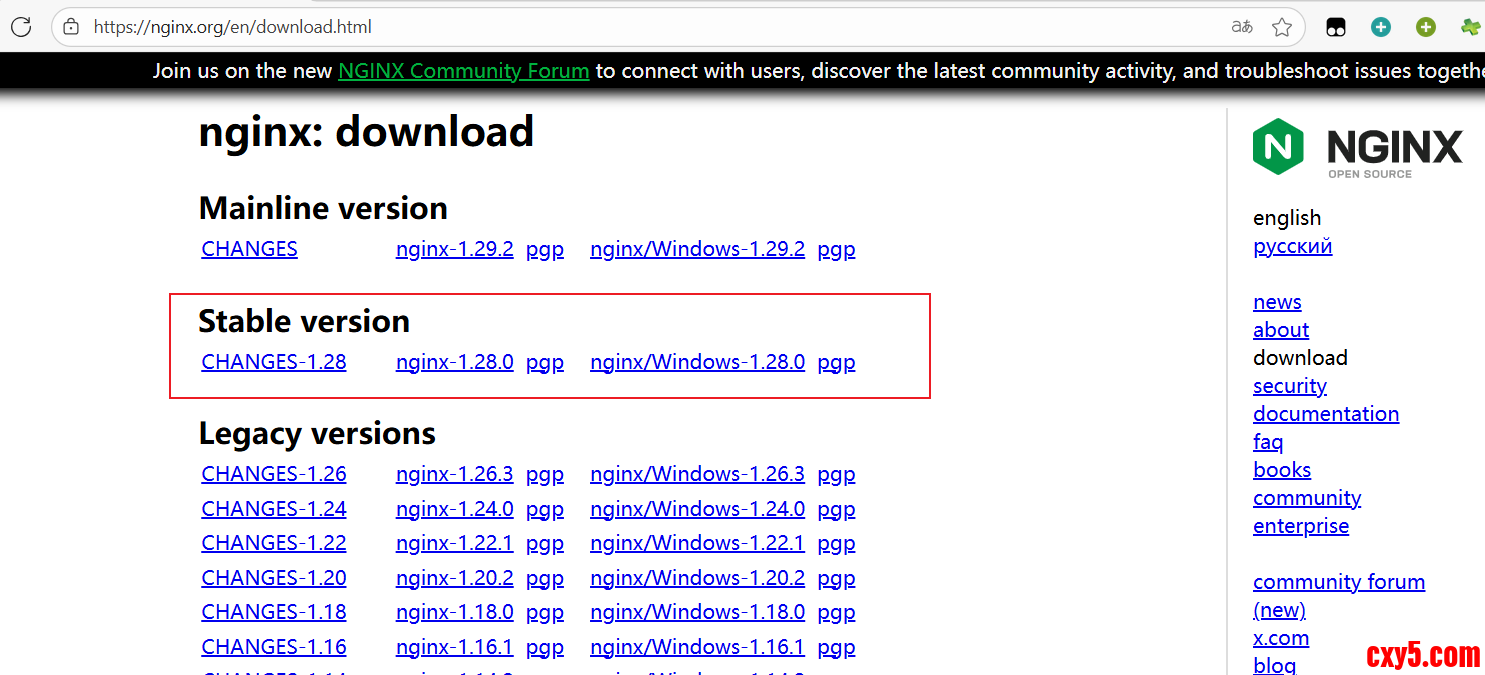Select the 'Legacy versions' heading text
The image size is (1485, 675).
pos(317,434)
